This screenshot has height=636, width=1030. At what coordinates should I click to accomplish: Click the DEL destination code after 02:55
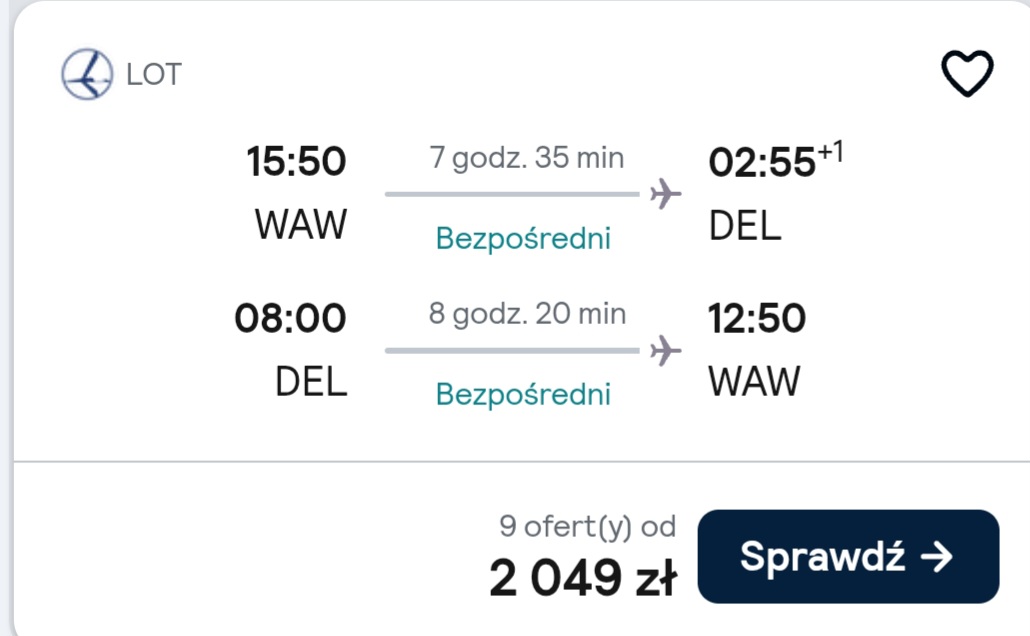click(x=745, y=225)
